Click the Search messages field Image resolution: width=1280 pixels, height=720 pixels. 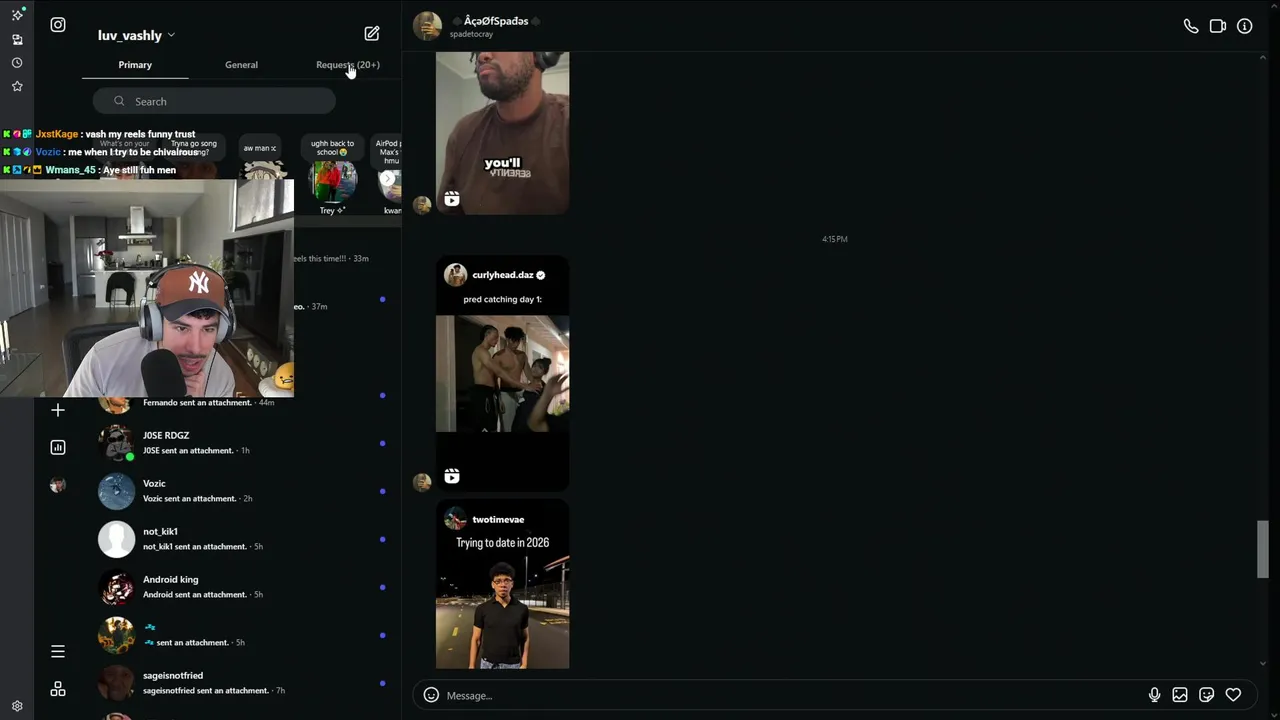pos(215,101)
